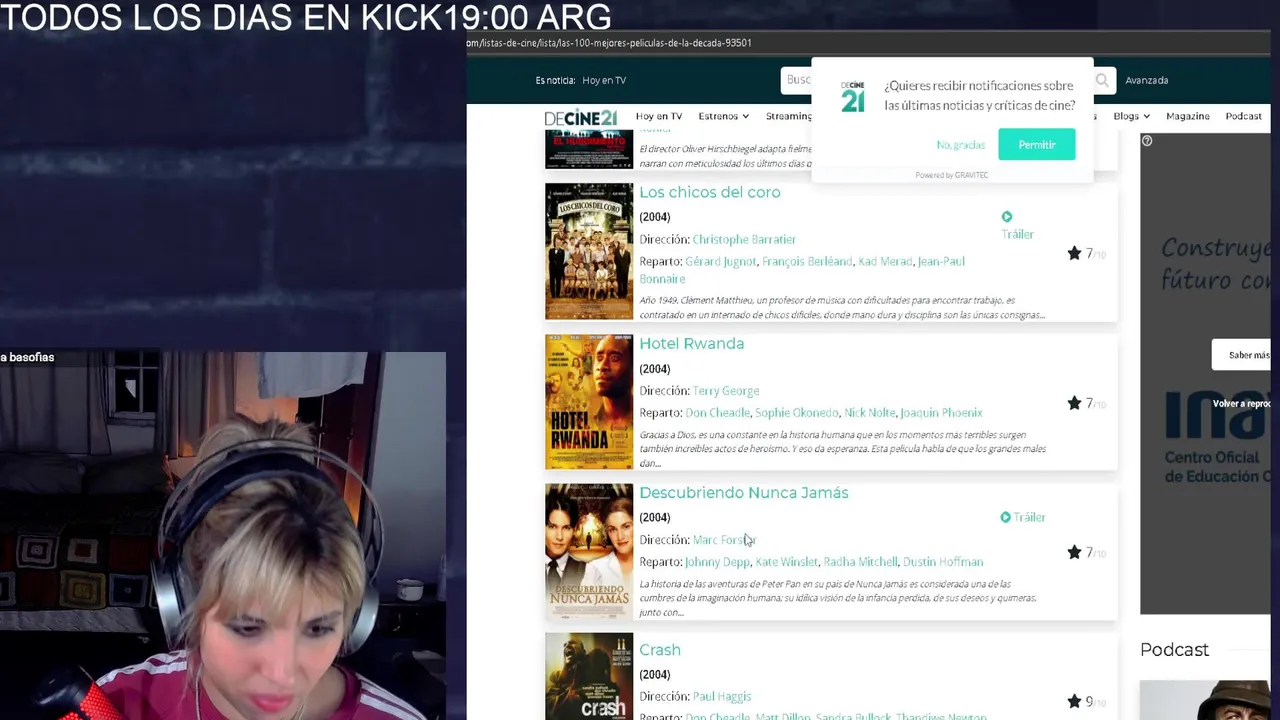
Task: Click star rating of Descubriendo Nunca Jamás
Action: pos(1085,552)
